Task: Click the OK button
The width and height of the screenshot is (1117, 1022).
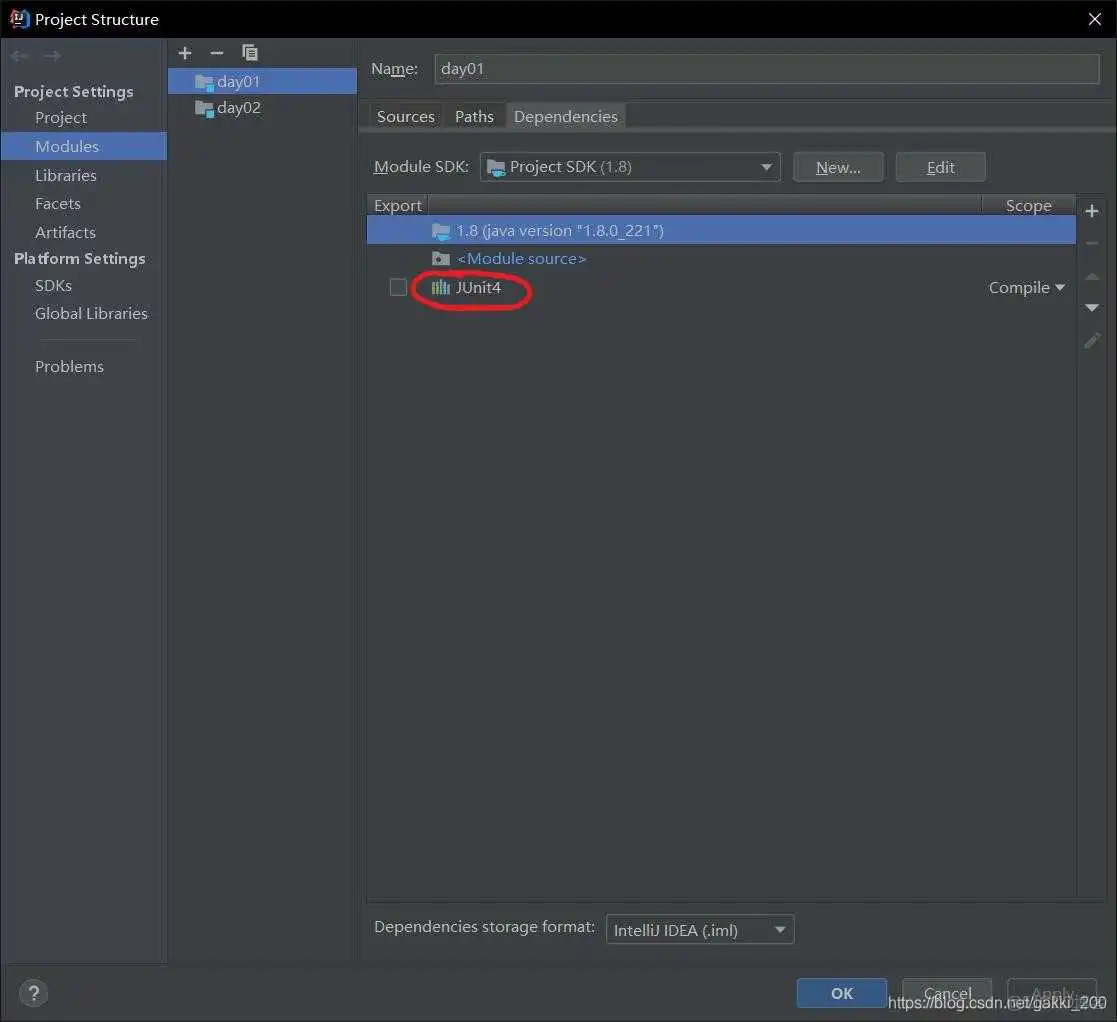Action: point(841,992)
